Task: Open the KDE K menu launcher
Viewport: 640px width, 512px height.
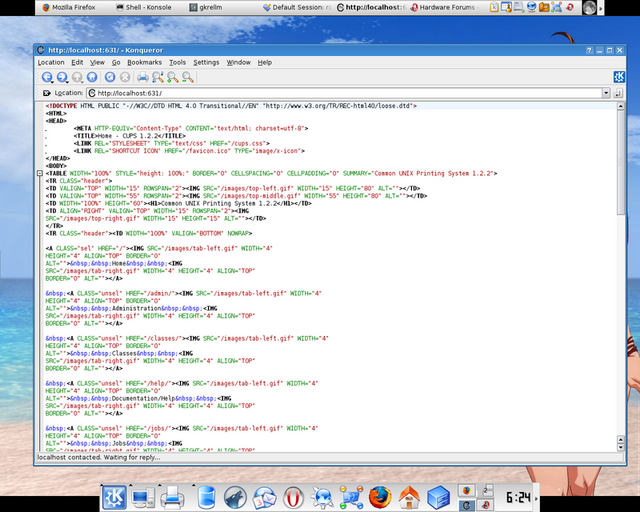Action: [109, 497]
